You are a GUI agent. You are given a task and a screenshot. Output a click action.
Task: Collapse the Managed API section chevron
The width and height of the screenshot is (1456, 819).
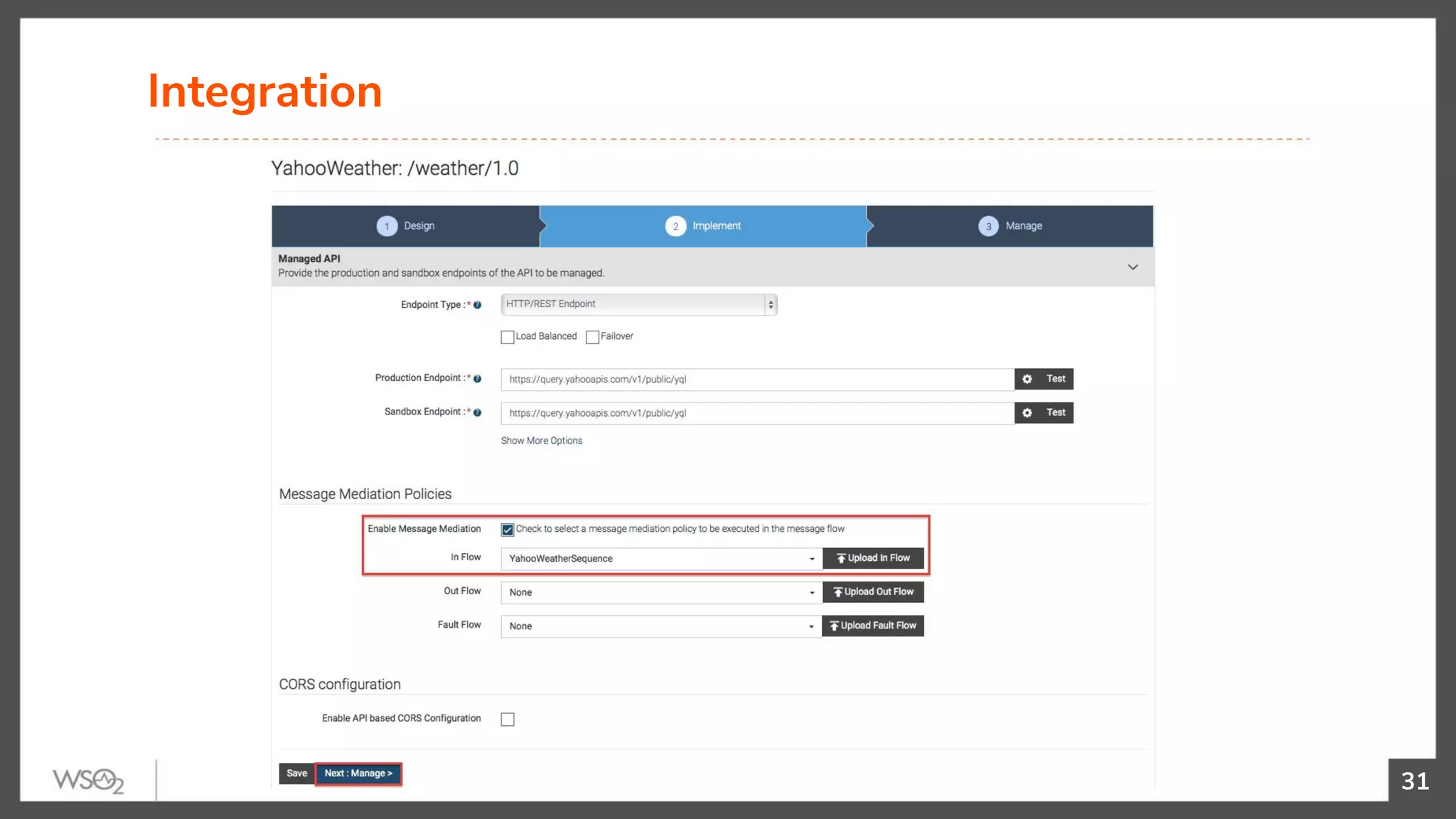pyautogui.click(x=1133, y=267)
